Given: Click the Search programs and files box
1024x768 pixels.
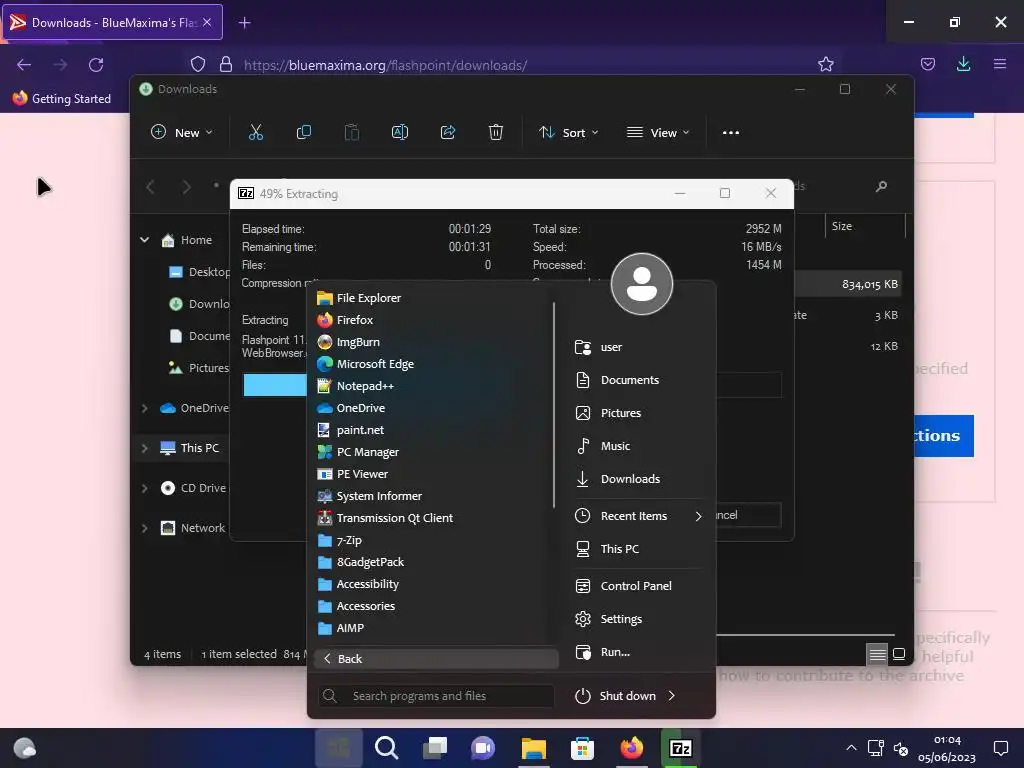Looking at the screenshot, I should (x=436, y=696).
